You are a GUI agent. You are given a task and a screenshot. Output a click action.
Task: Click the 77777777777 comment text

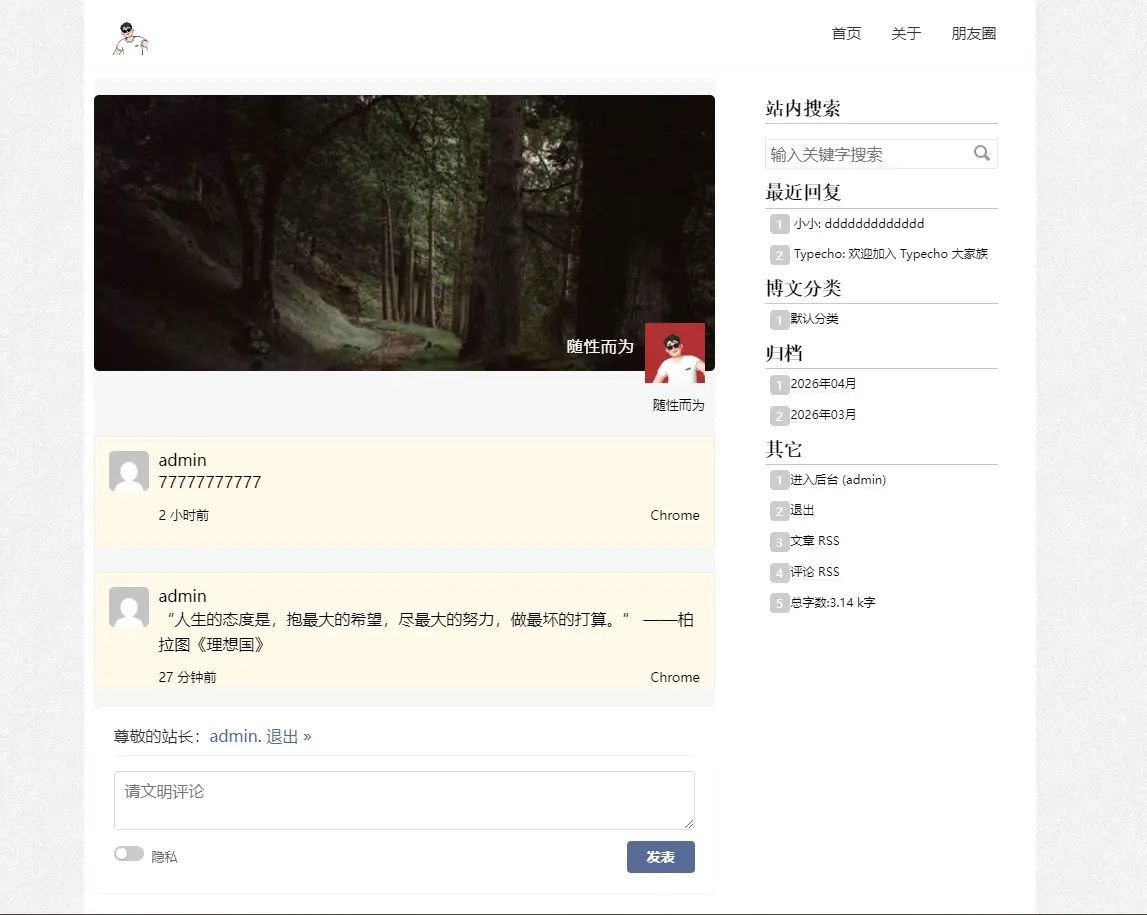pos(210,482)
